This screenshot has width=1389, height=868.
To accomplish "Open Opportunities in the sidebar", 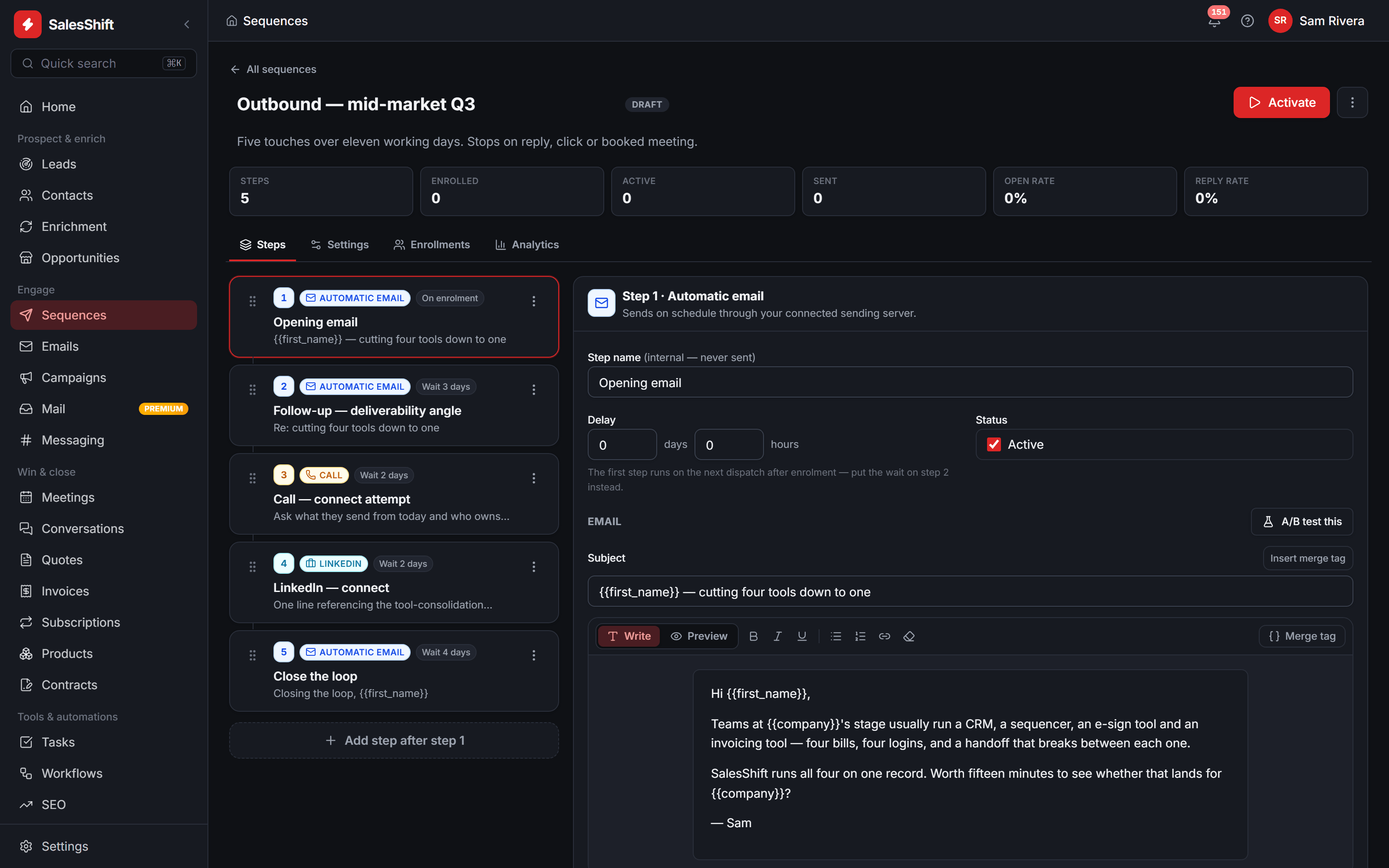I will click(x=103, y=258).
